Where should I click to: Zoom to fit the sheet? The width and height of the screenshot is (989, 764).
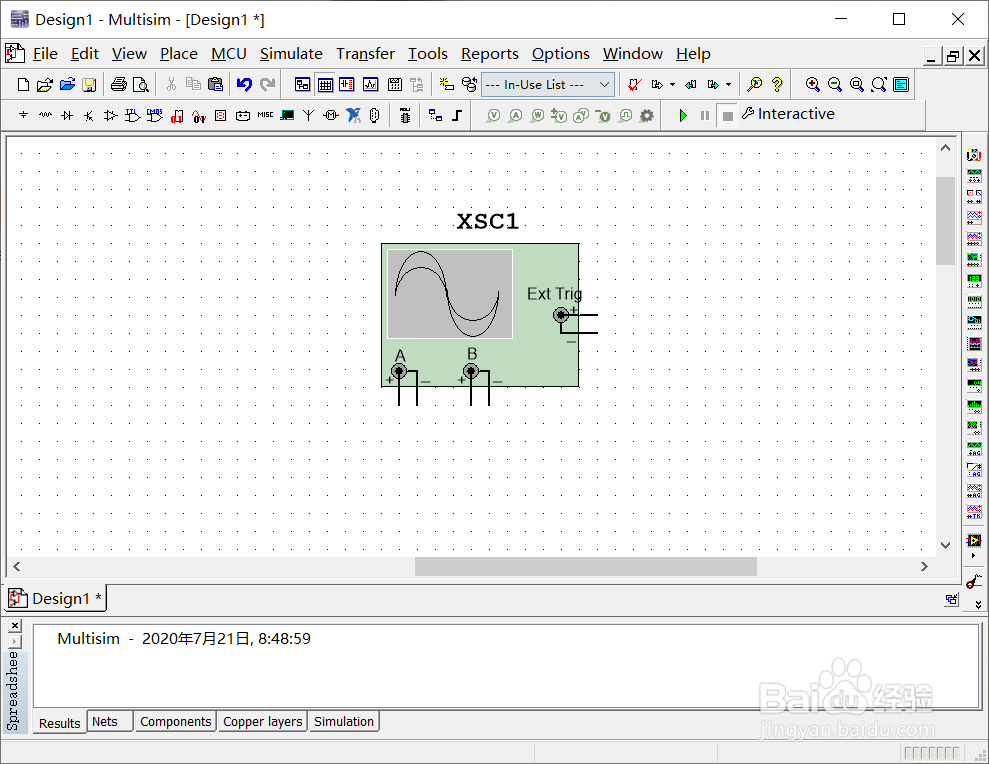[879, 85]
